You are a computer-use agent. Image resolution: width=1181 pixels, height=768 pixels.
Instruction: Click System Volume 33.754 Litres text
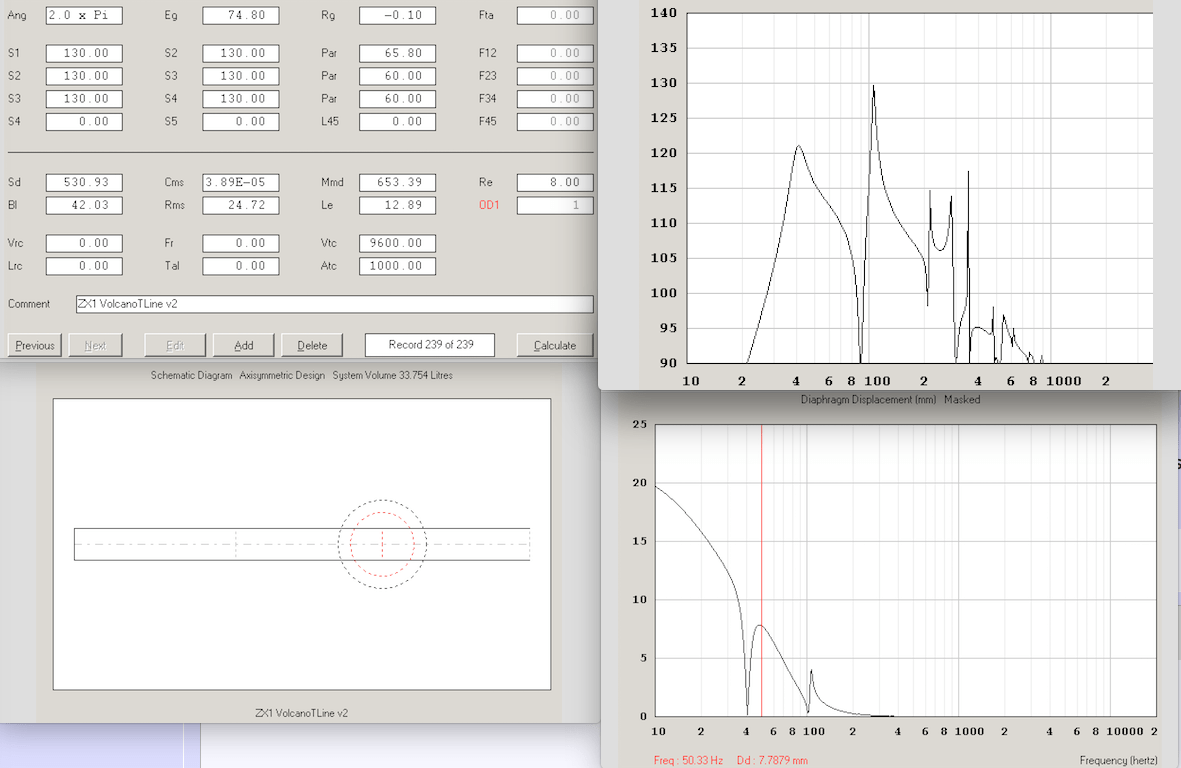pyautogui.click(x=392, y=375)
